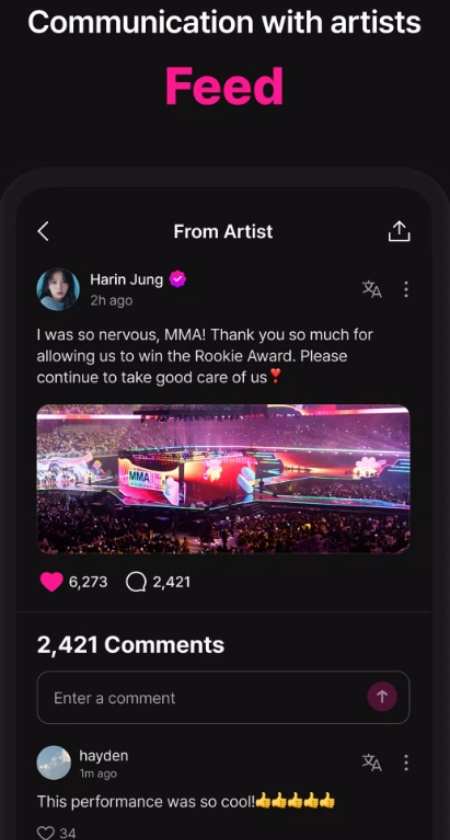View the MMA stage photo in full
This screenshot has height=840, width=450.
(223, 479)
